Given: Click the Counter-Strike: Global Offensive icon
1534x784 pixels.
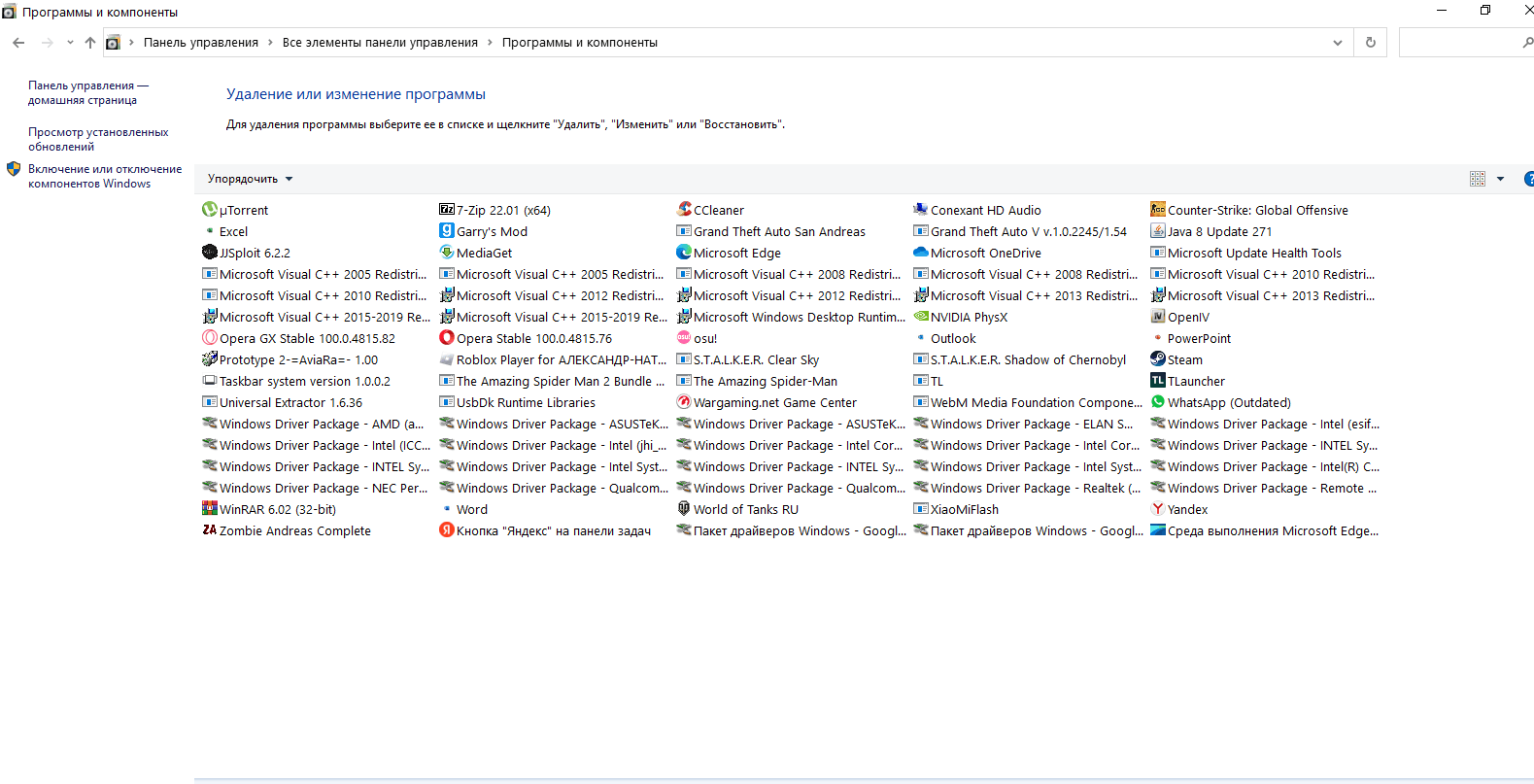Looking at the screenshot, I should coord(1157,209).
